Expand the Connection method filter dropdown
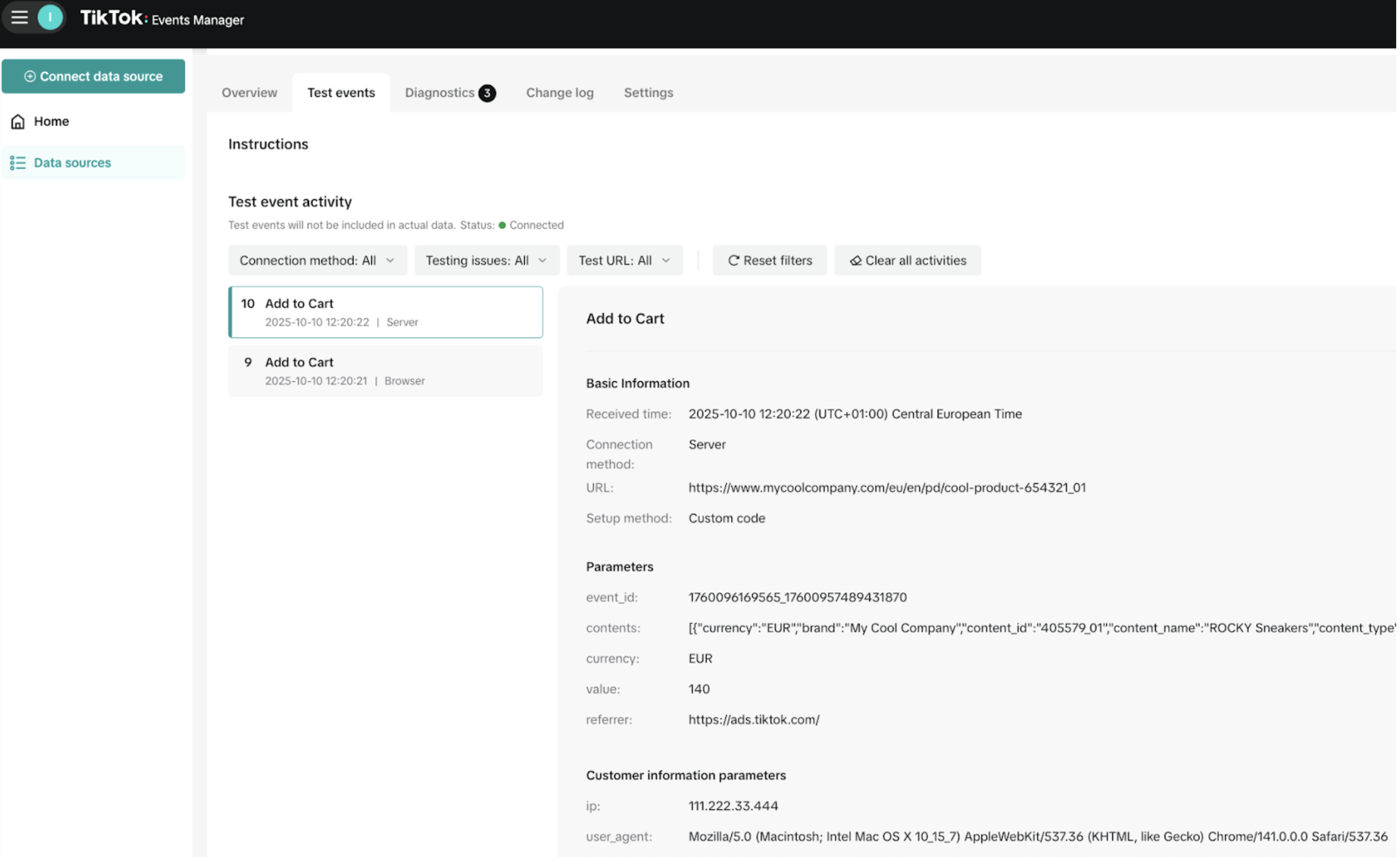Viewport: 1400px width, 857px height. [317, 261]
